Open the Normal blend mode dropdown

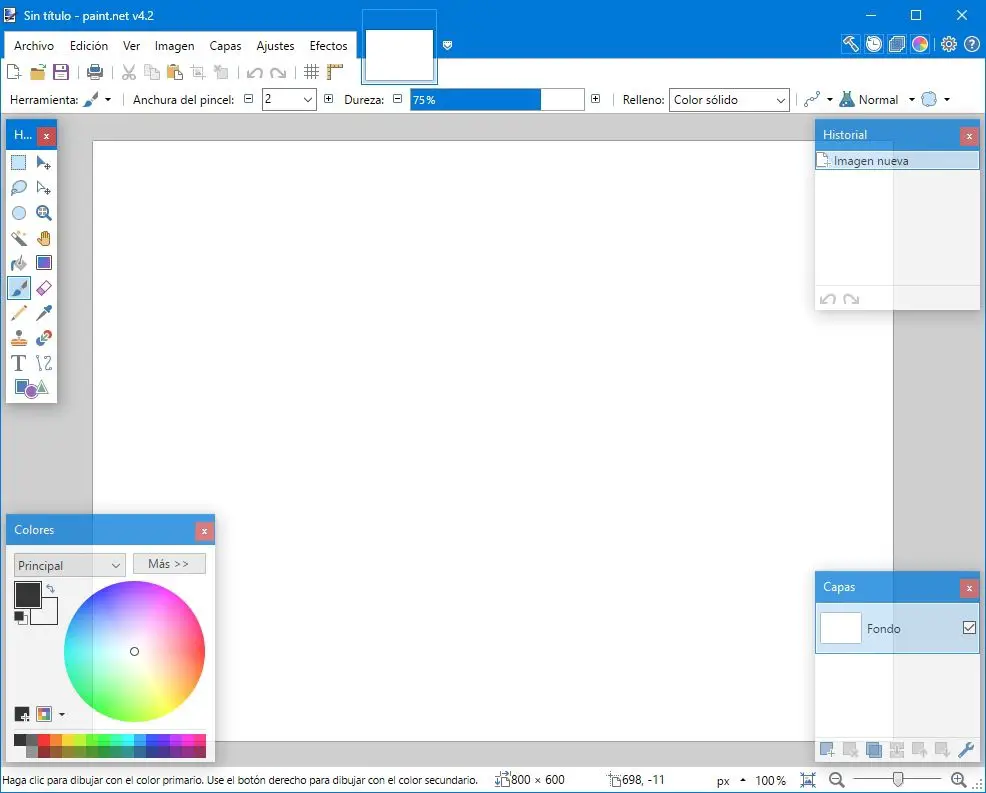[912, 99]
